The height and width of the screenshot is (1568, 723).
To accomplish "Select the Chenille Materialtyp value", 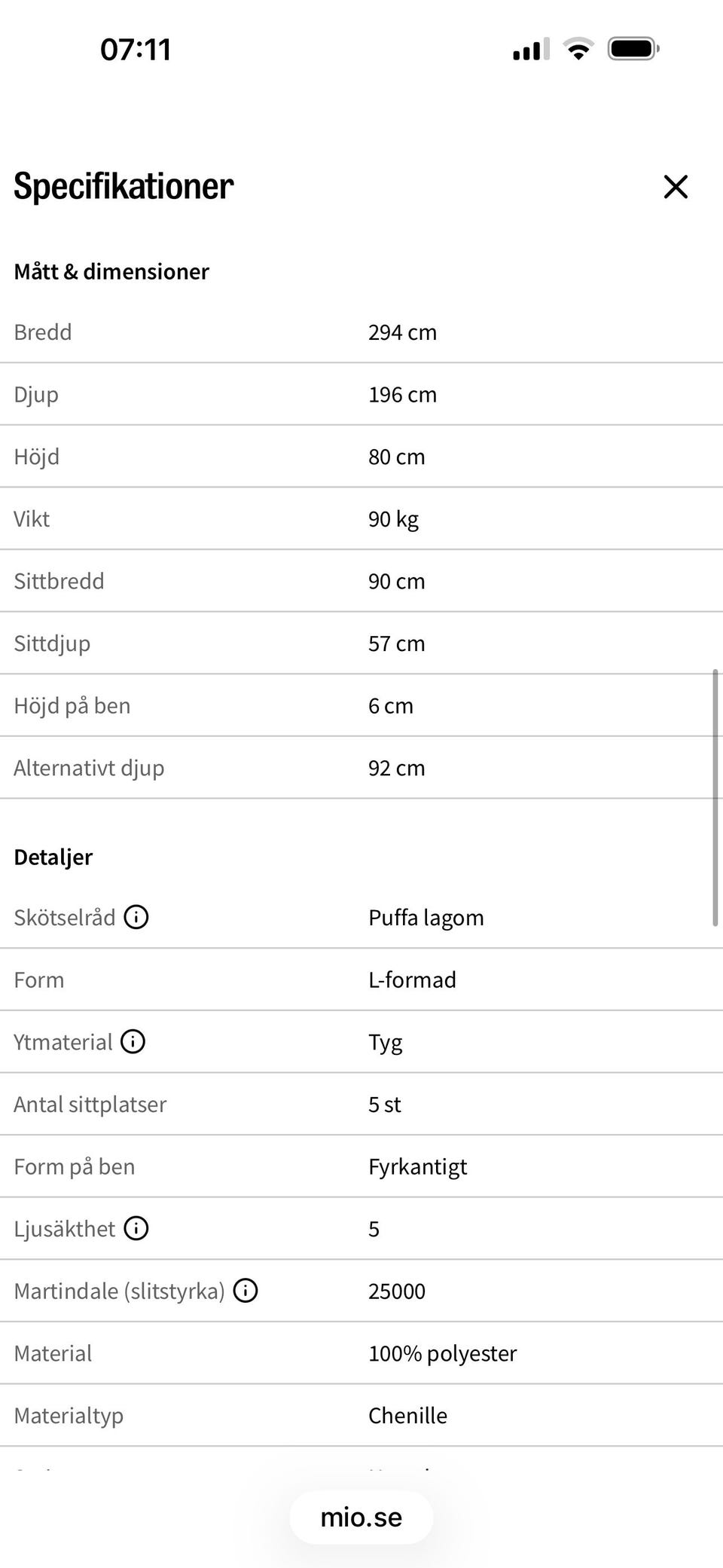I will tap(407, 1415).
